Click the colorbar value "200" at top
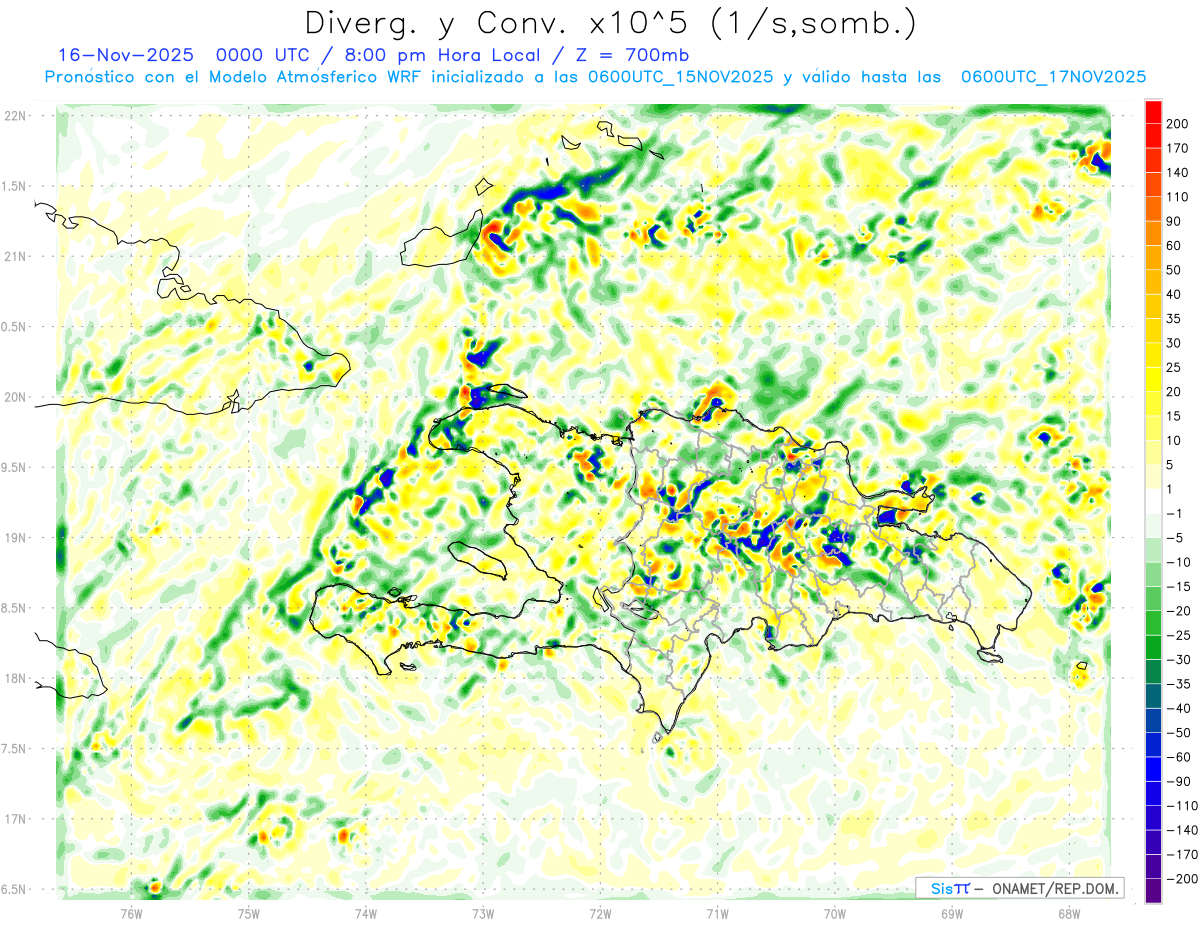The width and height of the screenshot is (1200, 927). click(1177, 124)
